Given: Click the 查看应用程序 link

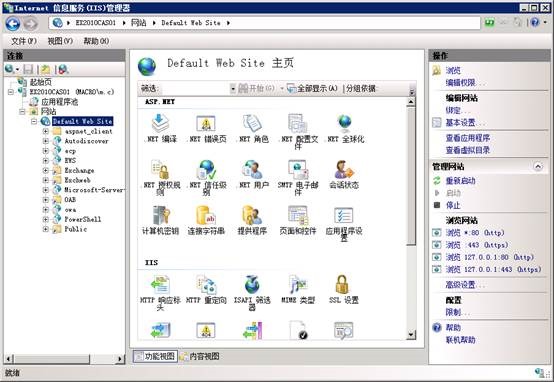Looking at the screenshot, I should coord(468,138).
